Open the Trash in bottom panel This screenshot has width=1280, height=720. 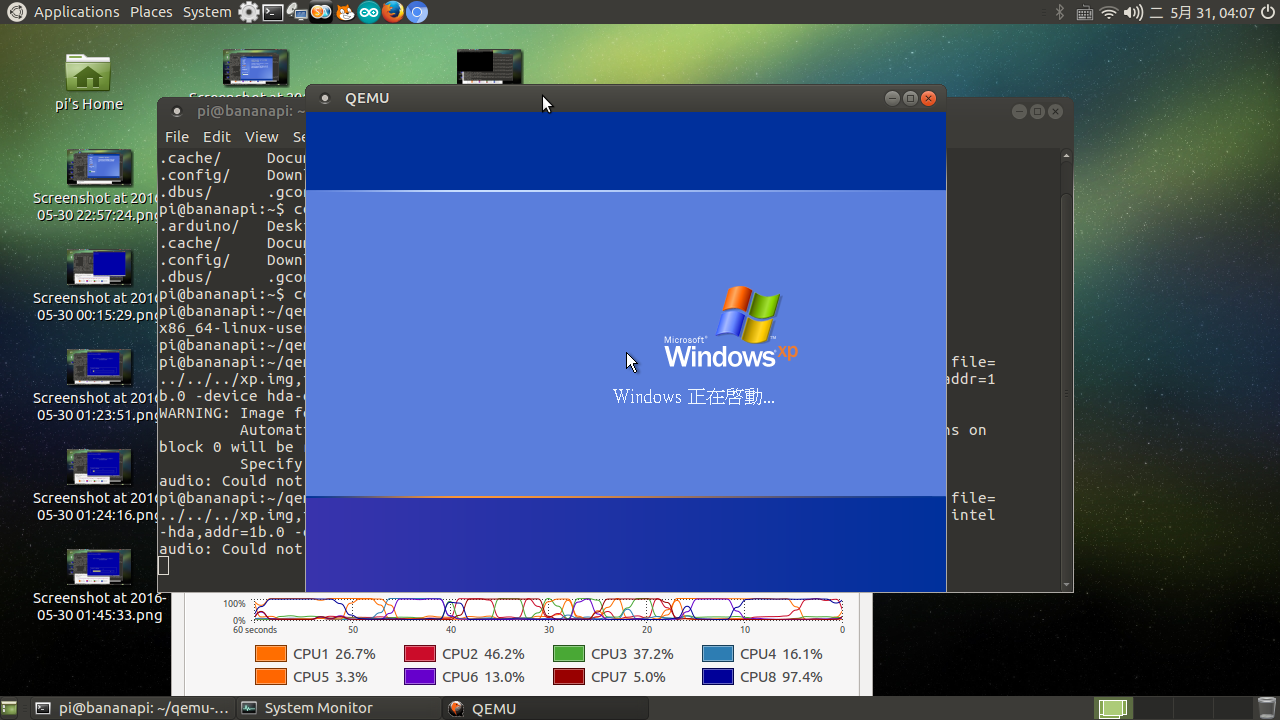pyautogui.click(x=1266, y=708)
